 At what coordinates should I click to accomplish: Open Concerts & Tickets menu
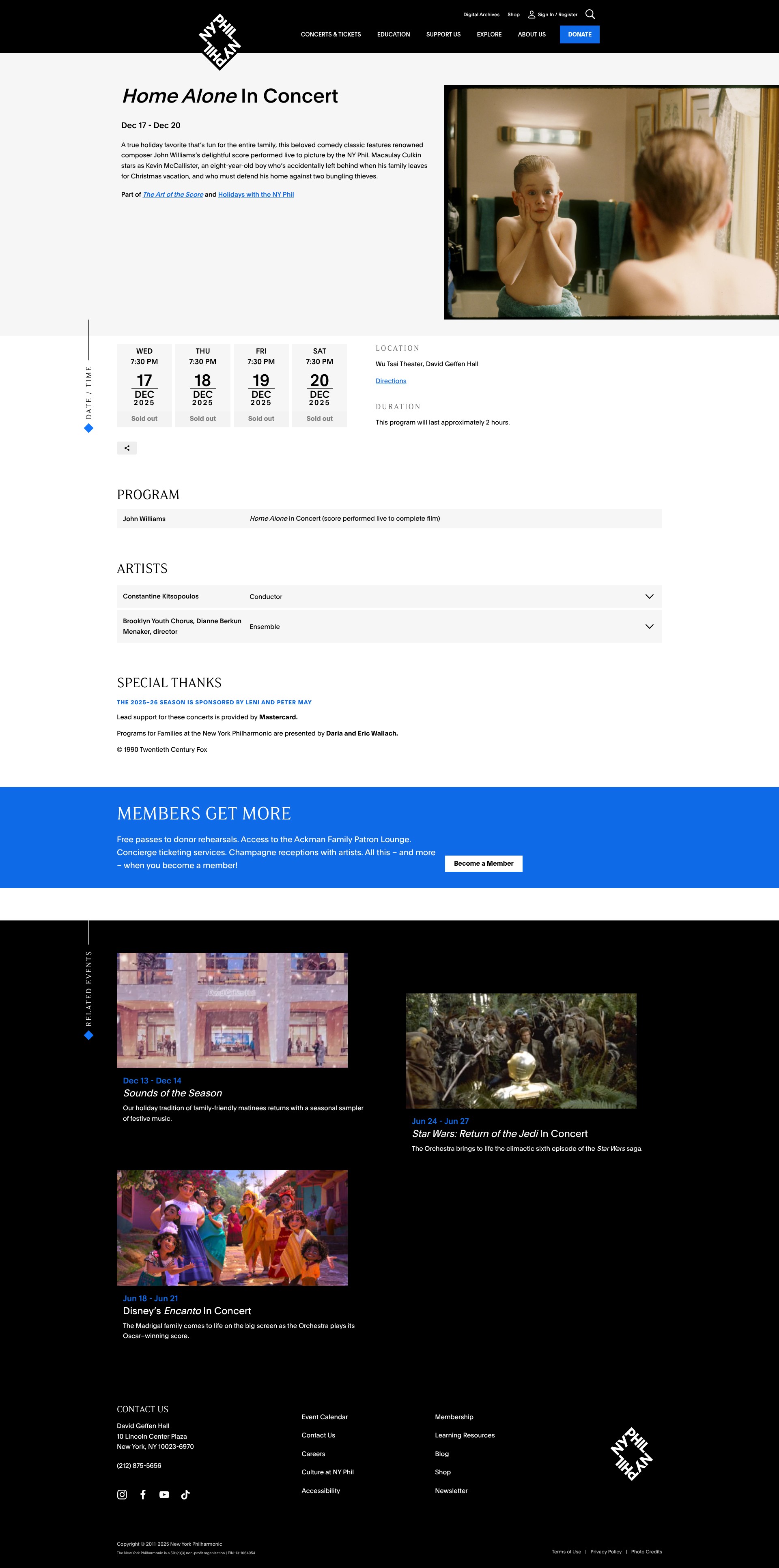point(331,35)
